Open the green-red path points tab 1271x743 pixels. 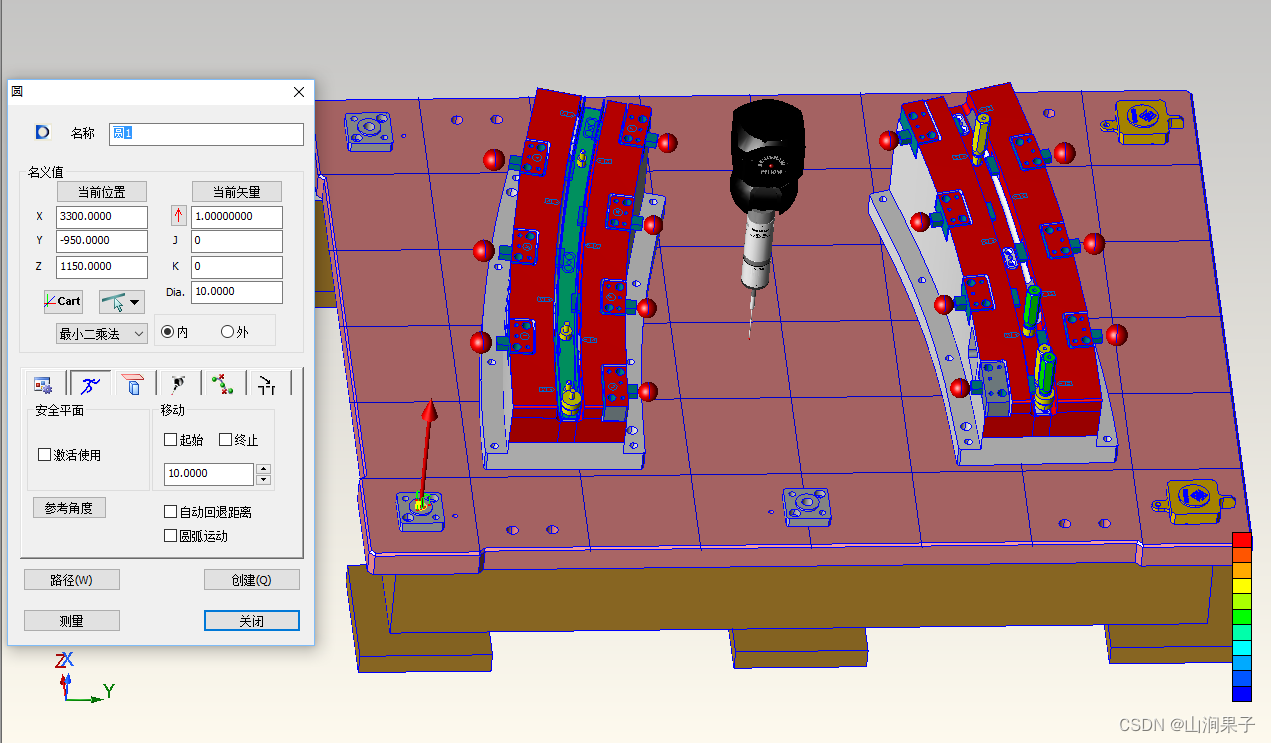222,384
